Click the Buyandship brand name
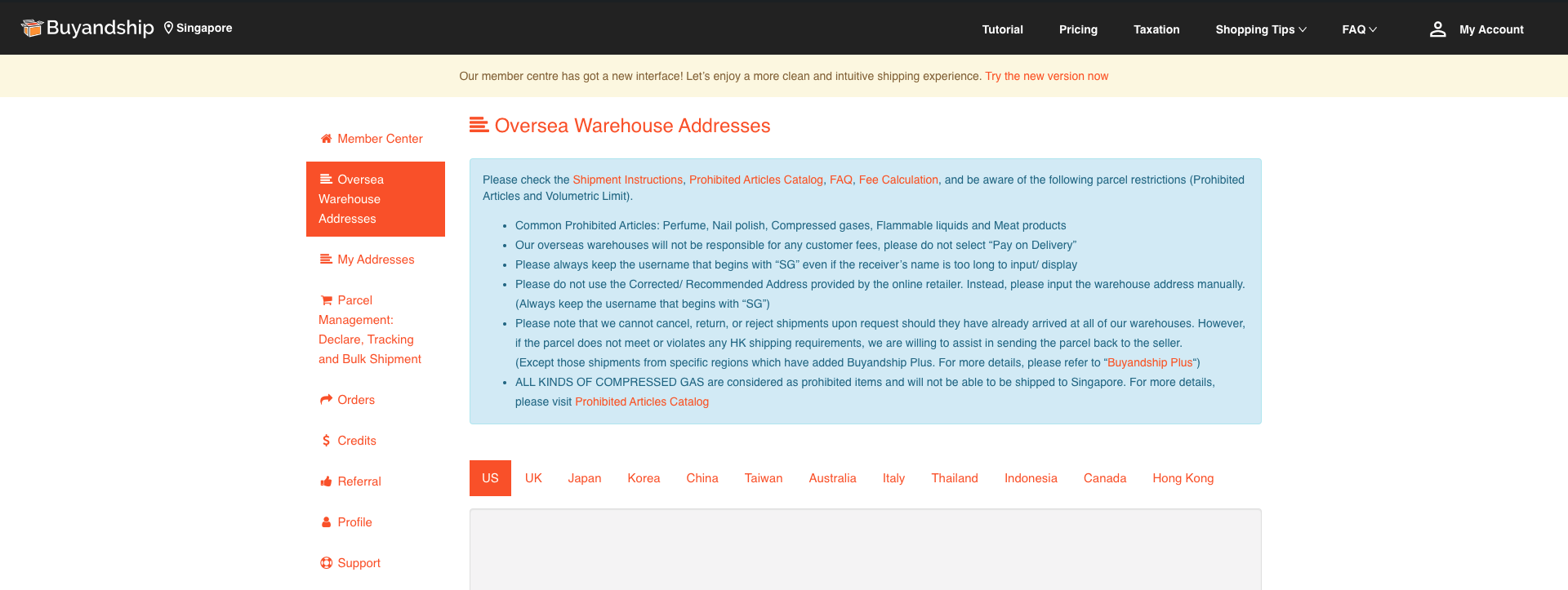This screenshot has width=1568, height=590. click(x=100, y=28)
